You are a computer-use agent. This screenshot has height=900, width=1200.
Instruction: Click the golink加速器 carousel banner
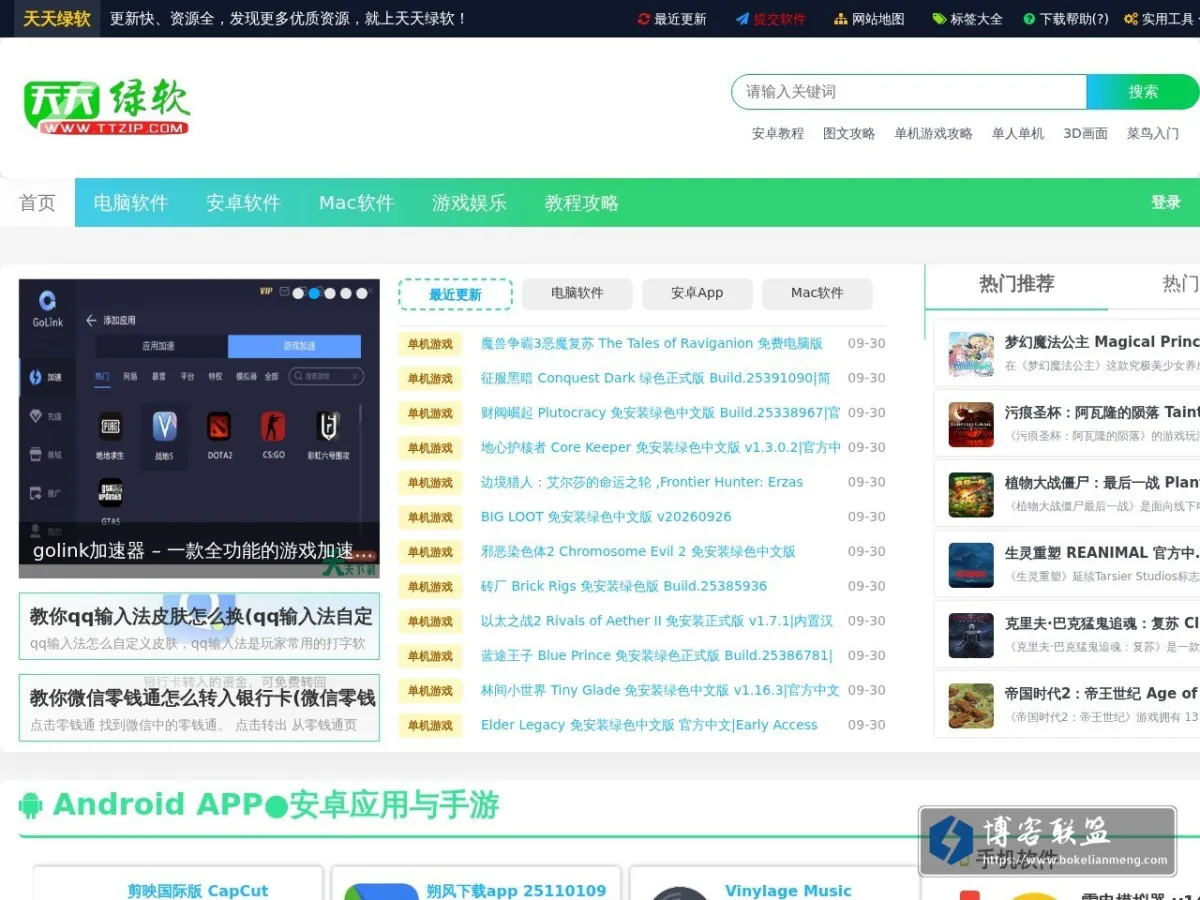point(199,428)
